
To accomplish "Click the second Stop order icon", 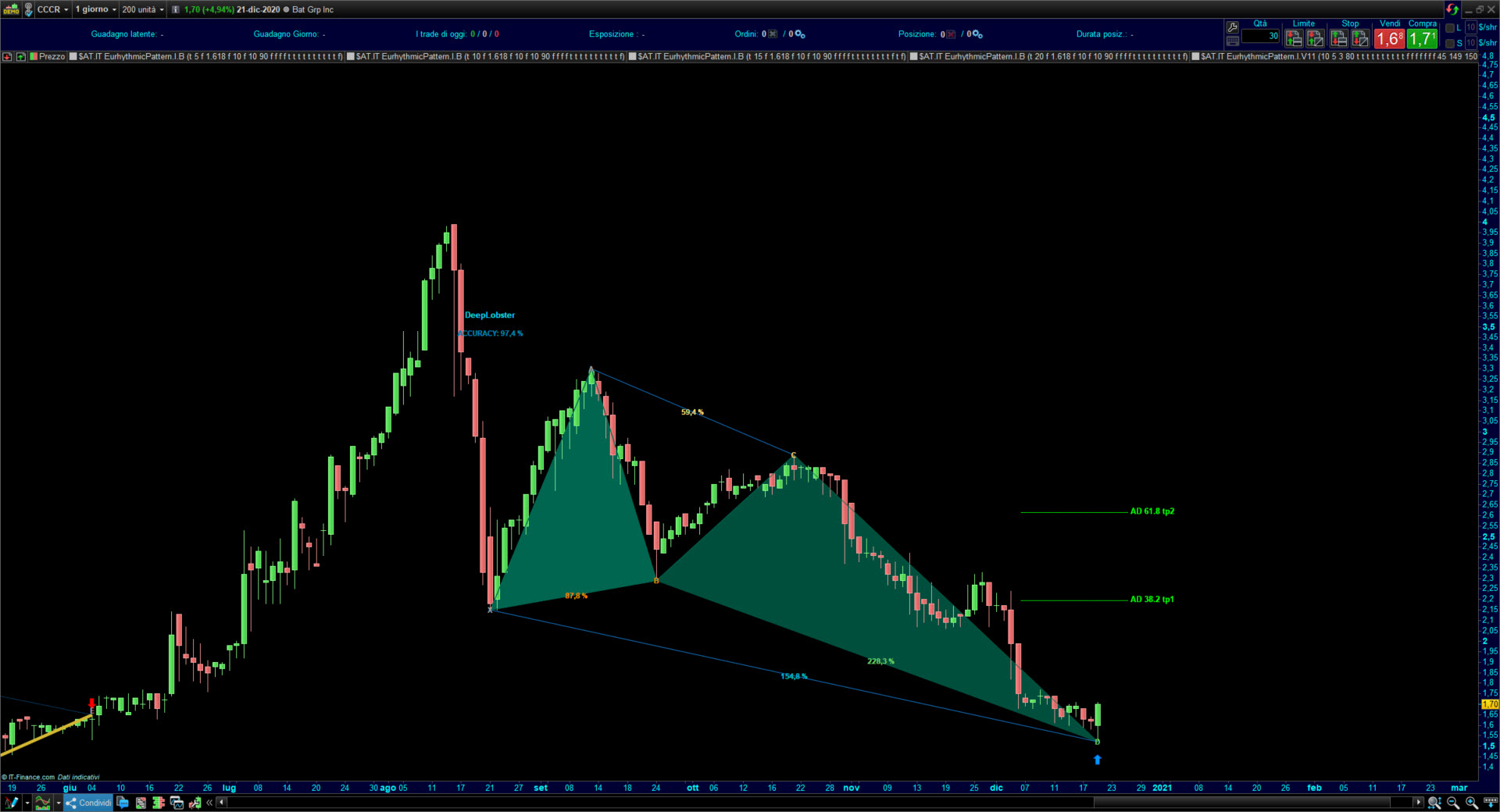I will (1360, 37).
